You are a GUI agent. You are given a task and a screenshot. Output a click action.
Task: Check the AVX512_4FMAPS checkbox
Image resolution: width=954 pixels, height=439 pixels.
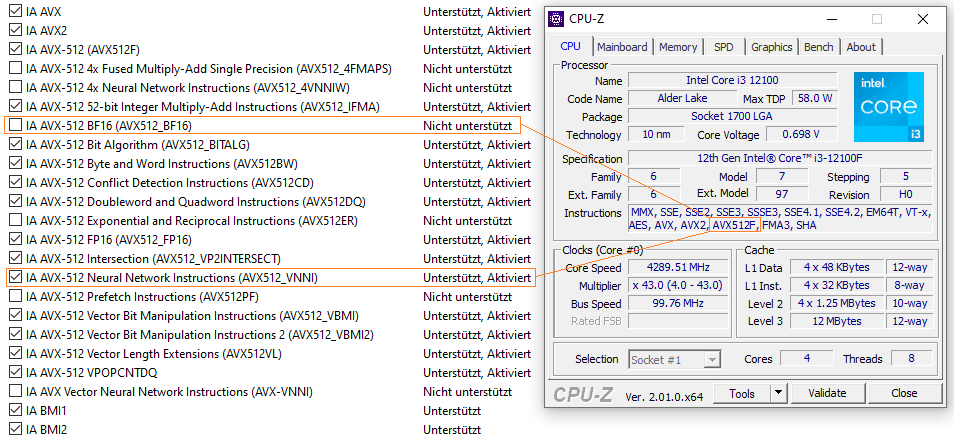tap(16, 69)
